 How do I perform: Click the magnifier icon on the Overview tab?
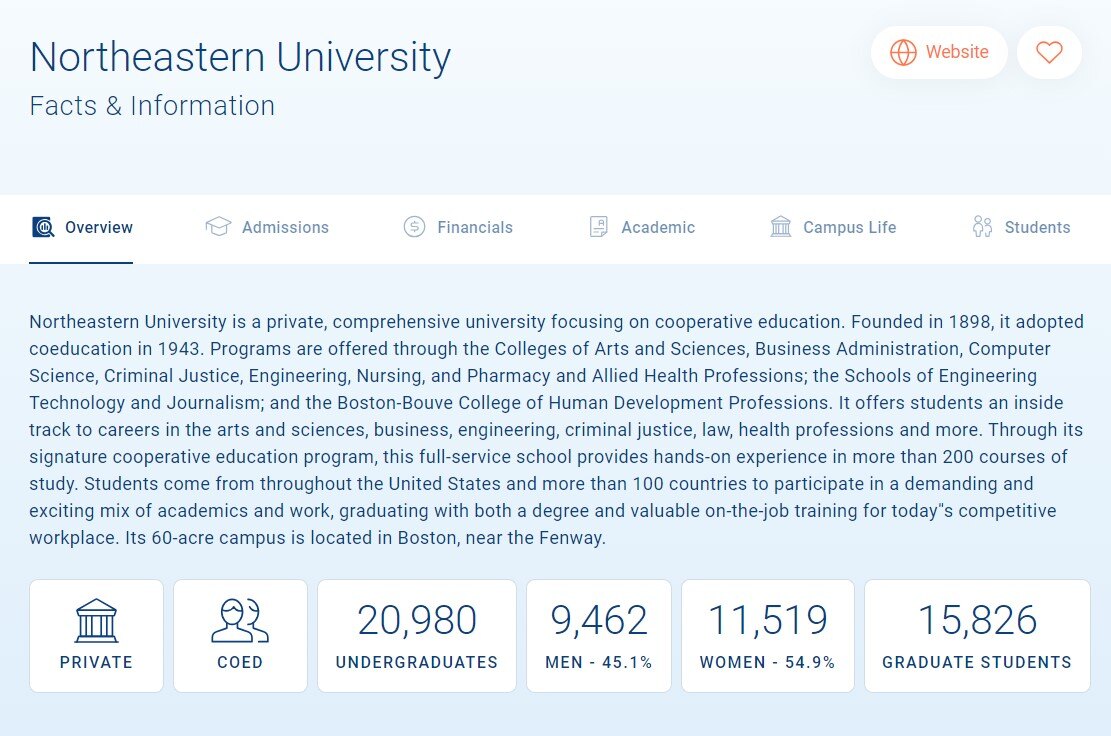(x=42, y=228)
